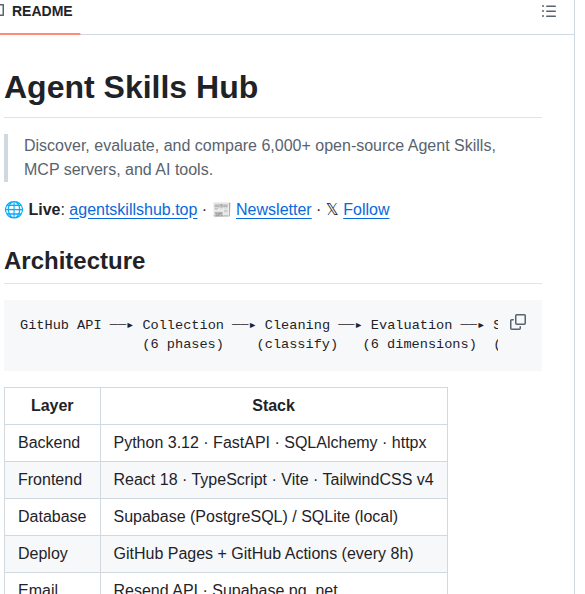Open the README outline icon
Viewport: 585px width, 594px height.
pos(549,11)
